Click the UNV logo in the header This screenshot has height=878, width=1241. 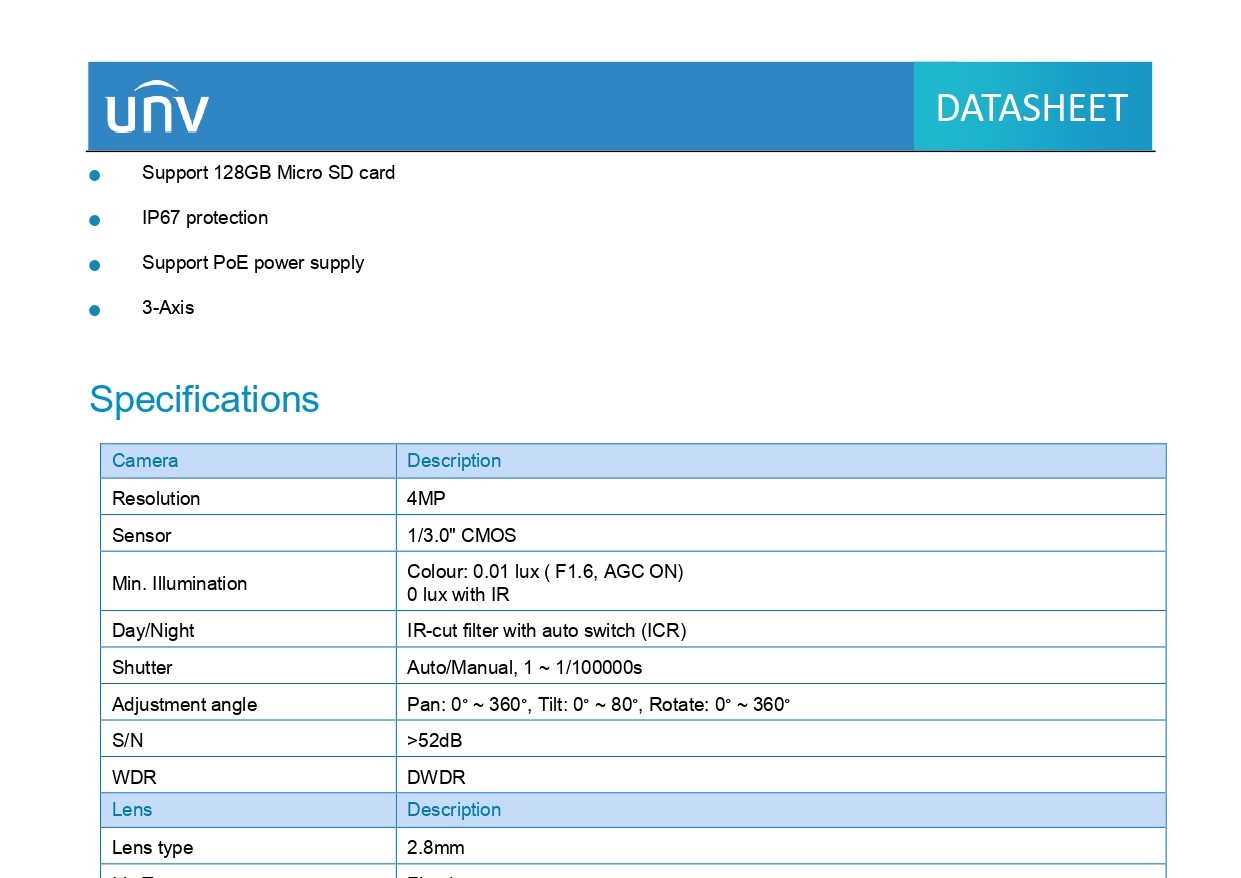click(x=157, y=106)
